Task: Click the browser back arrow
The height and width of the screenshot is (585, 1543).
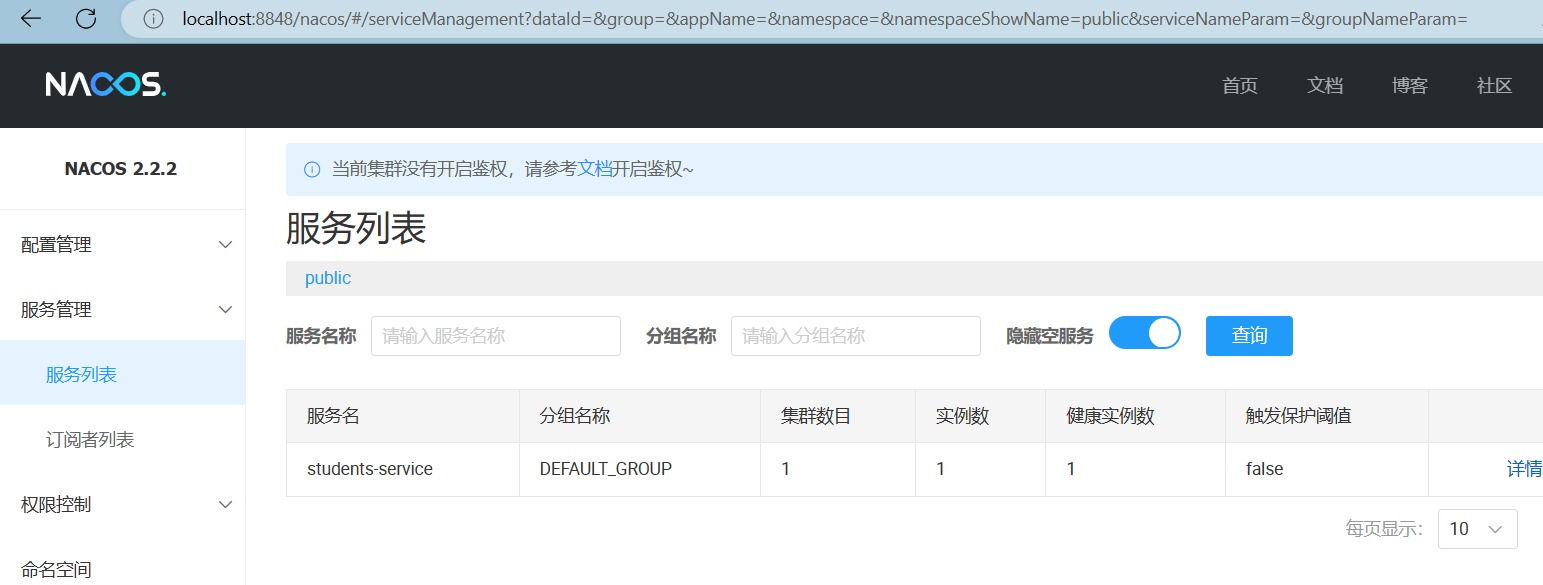Action: [30, 18]
